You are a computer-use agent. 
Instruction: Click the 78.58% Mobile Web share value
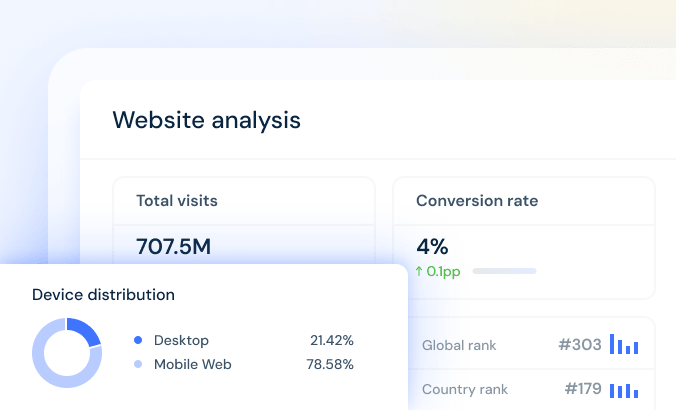pos(330,365)
